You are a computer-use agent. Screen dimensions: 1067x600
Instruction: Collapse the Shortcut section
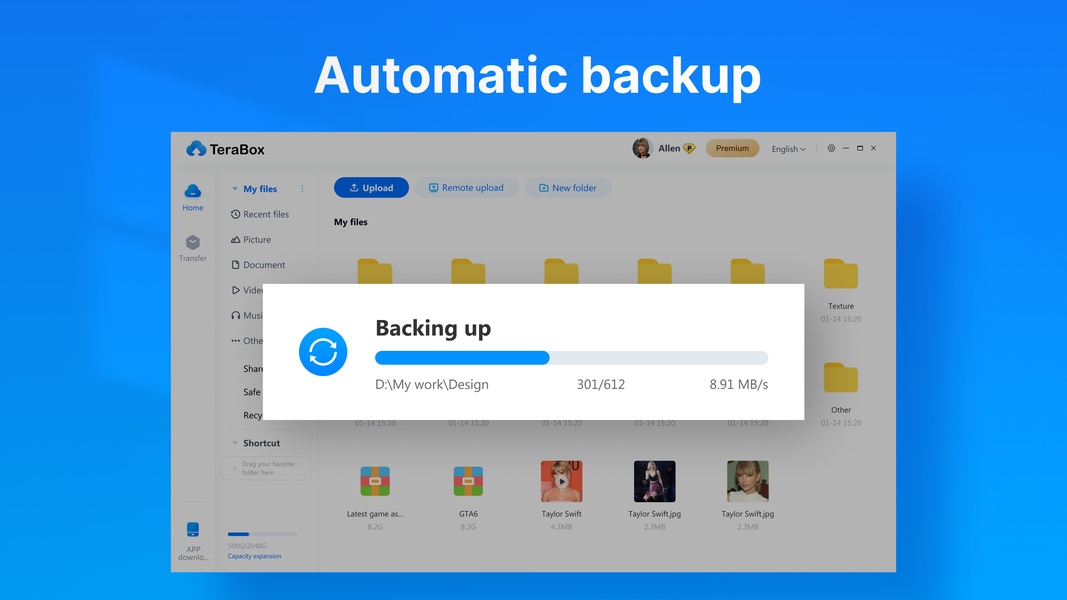[x=235, y=443]
